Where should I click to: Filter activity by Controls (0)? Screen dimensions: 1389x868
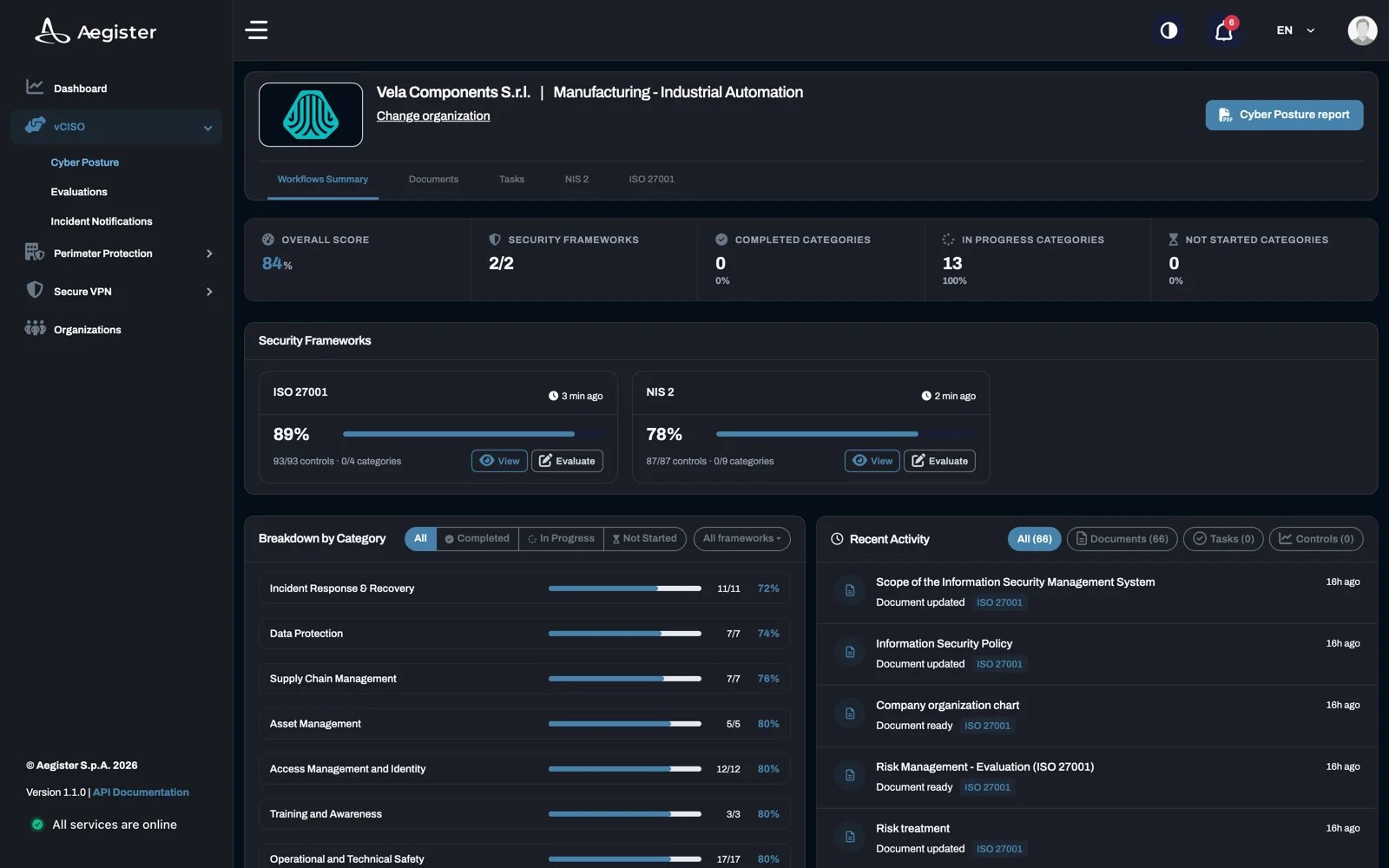click(x=1316, y=539)
